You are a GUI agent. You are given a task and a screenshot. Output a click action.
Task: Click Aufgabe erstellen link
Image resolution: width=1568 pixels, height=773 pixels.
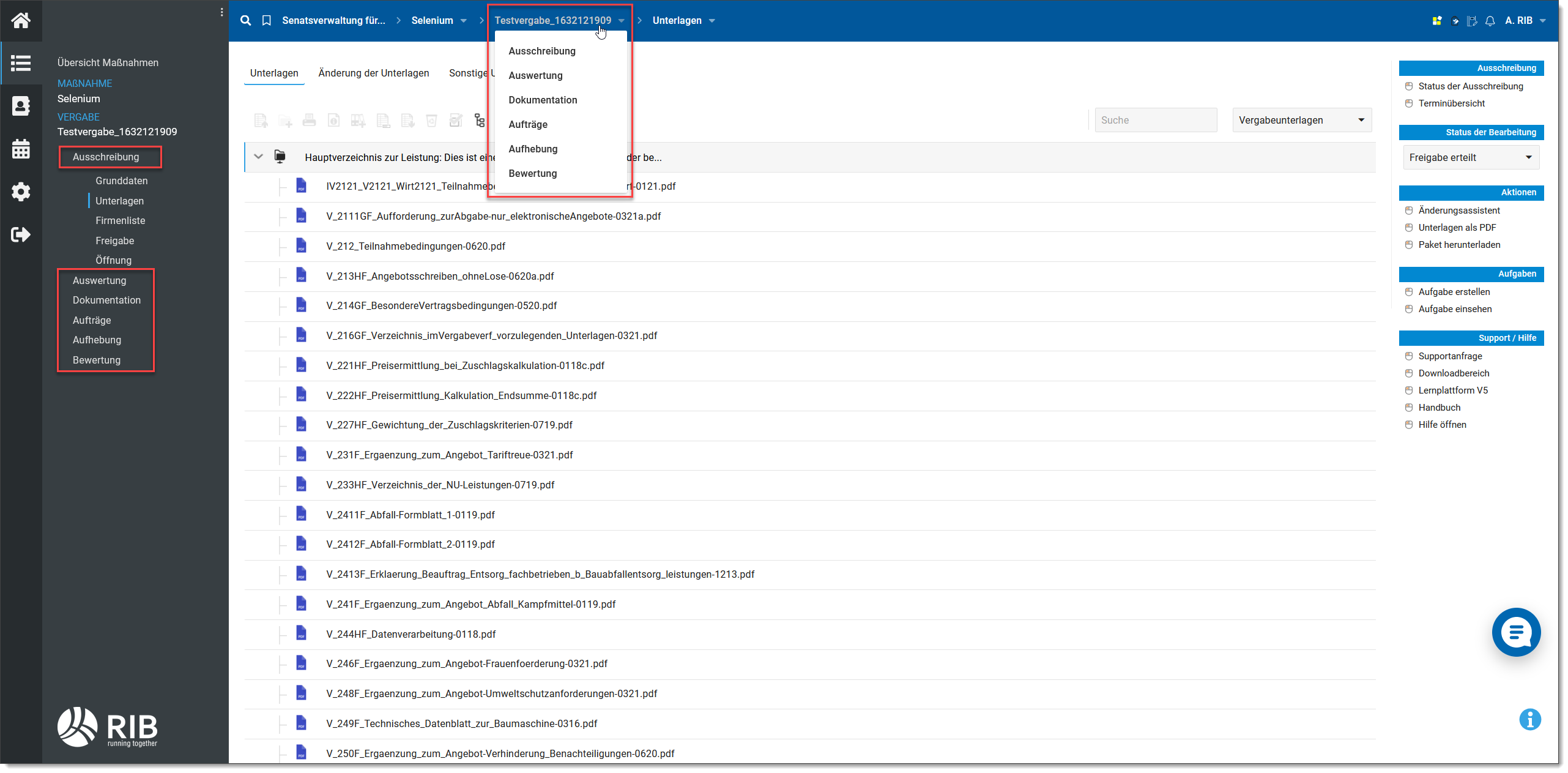tap(1454, 292)
